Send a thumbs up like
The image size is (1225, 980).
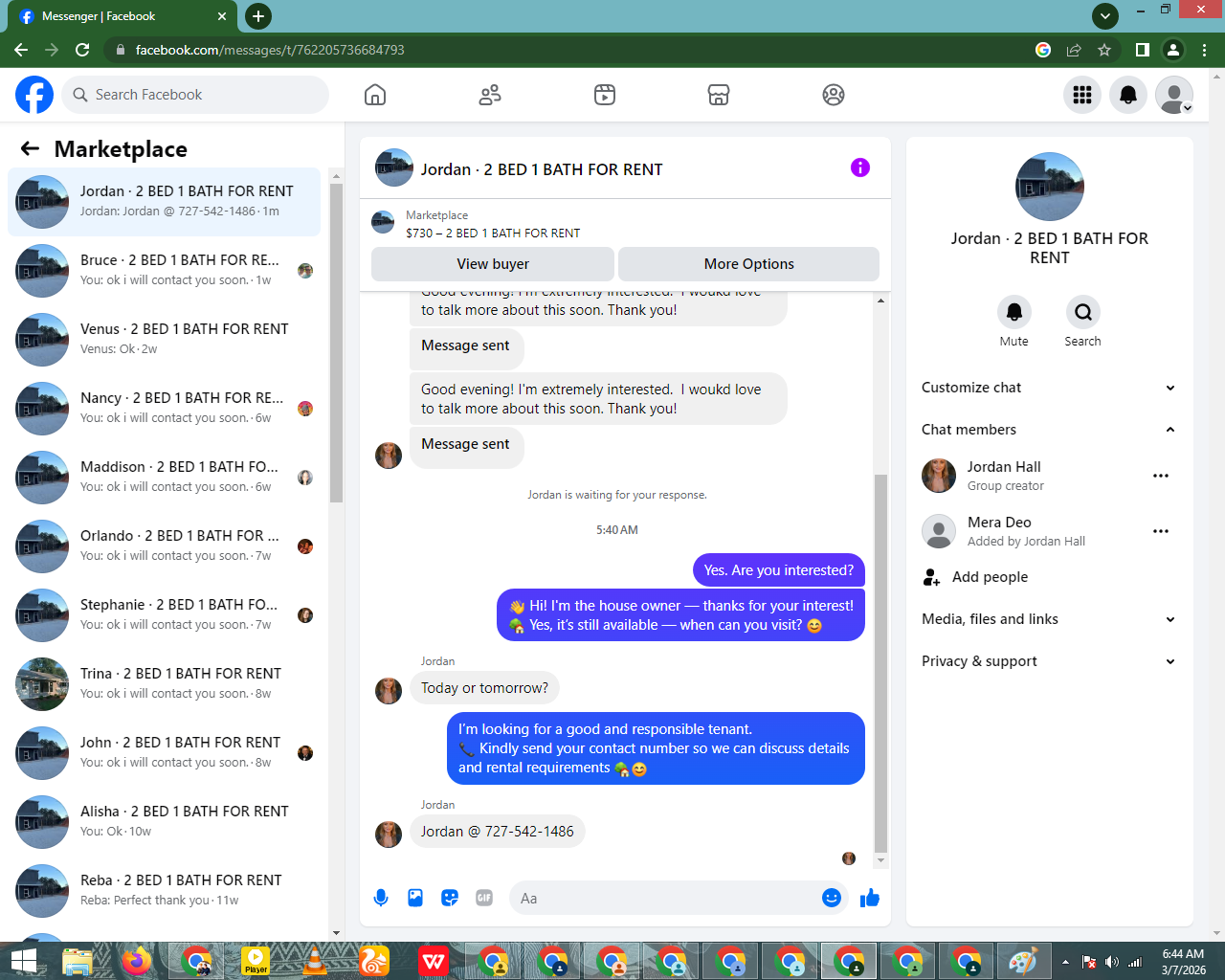pos(870,898)
